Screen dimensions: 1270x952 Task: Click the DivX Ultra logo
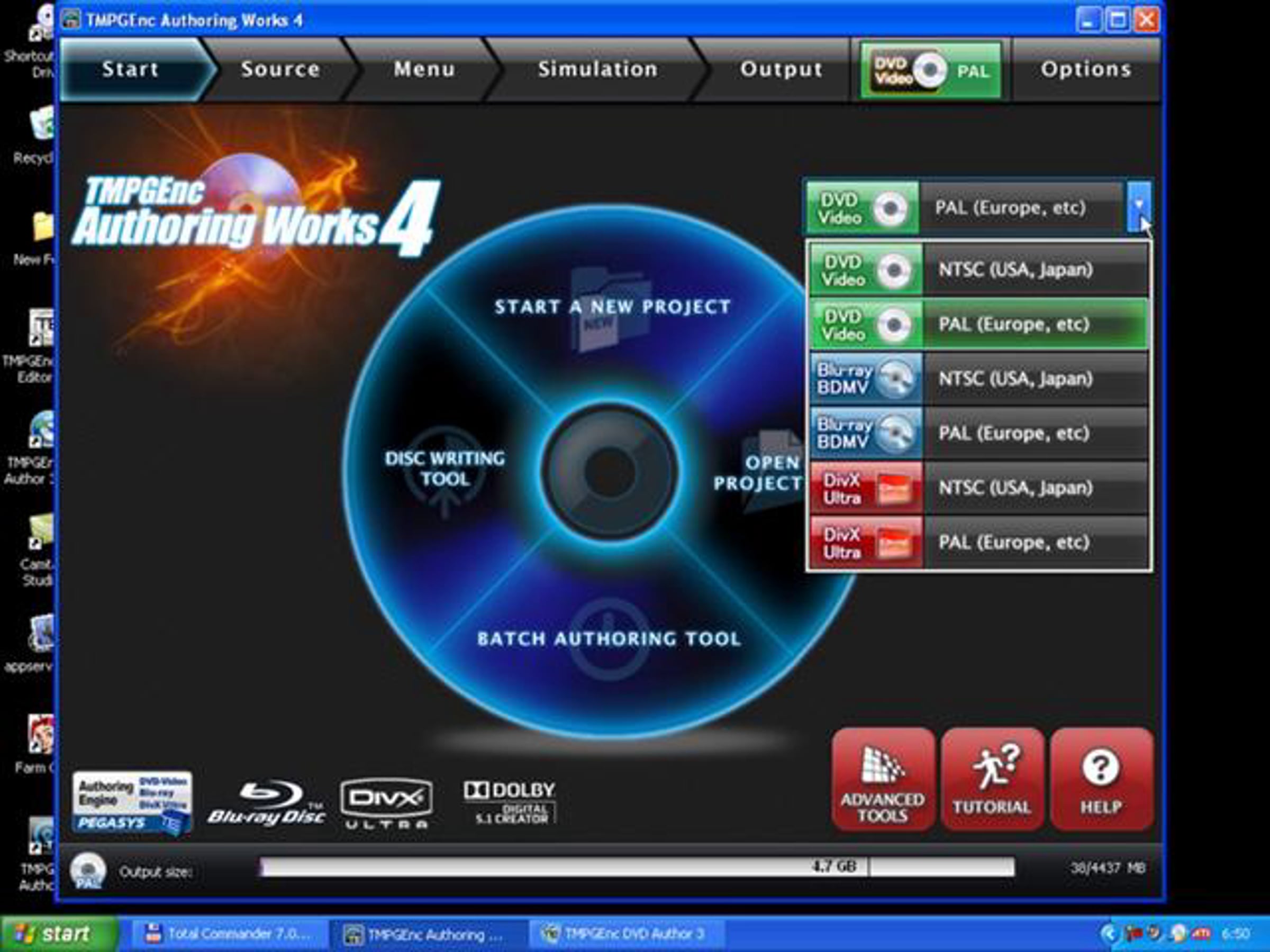386,803
